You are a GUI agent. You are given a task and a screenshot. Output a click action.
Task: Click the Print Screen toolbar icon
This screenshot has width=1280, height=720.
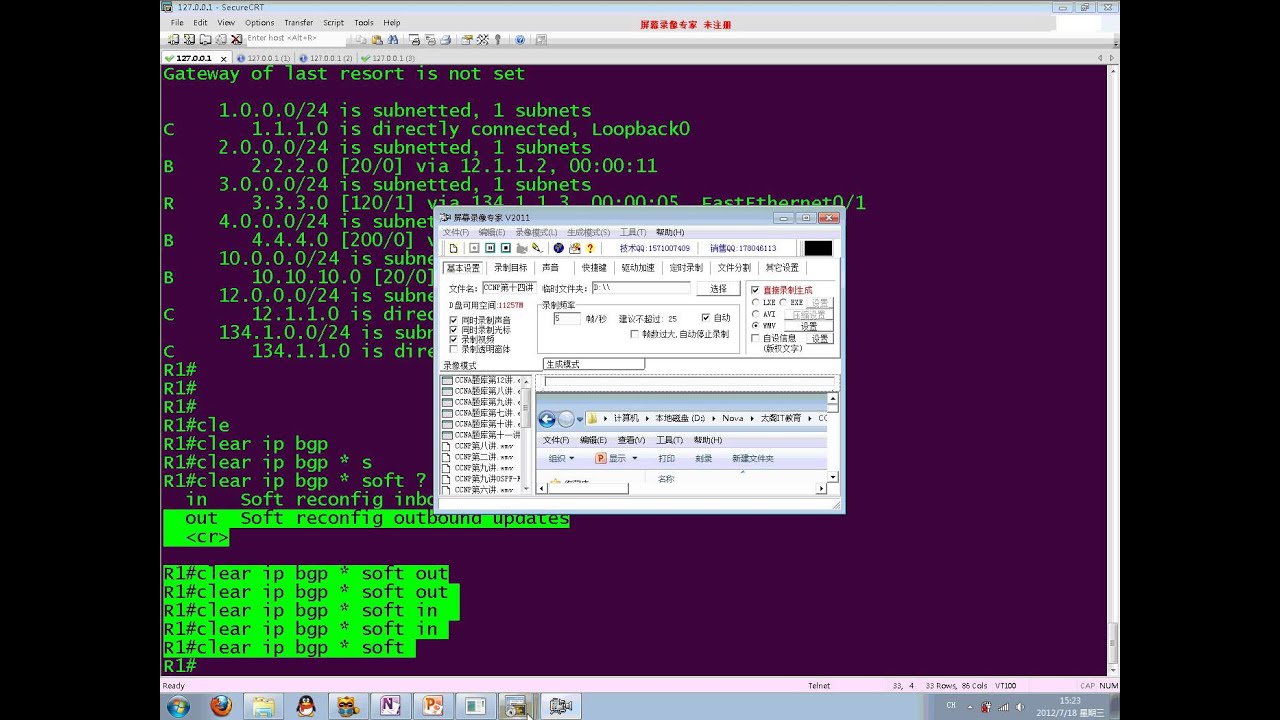click(x=415, y=39)
